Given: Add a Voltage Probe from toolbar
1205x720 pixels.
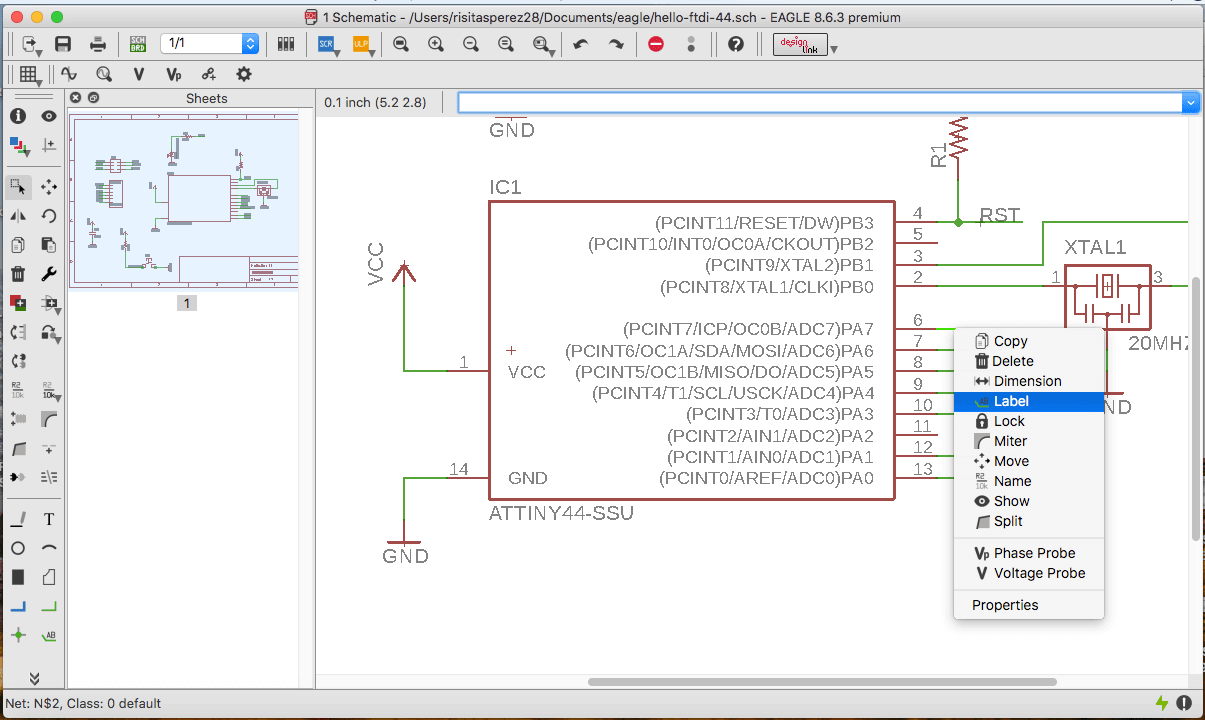Looking at the screenshot, I should coord(139,74).
